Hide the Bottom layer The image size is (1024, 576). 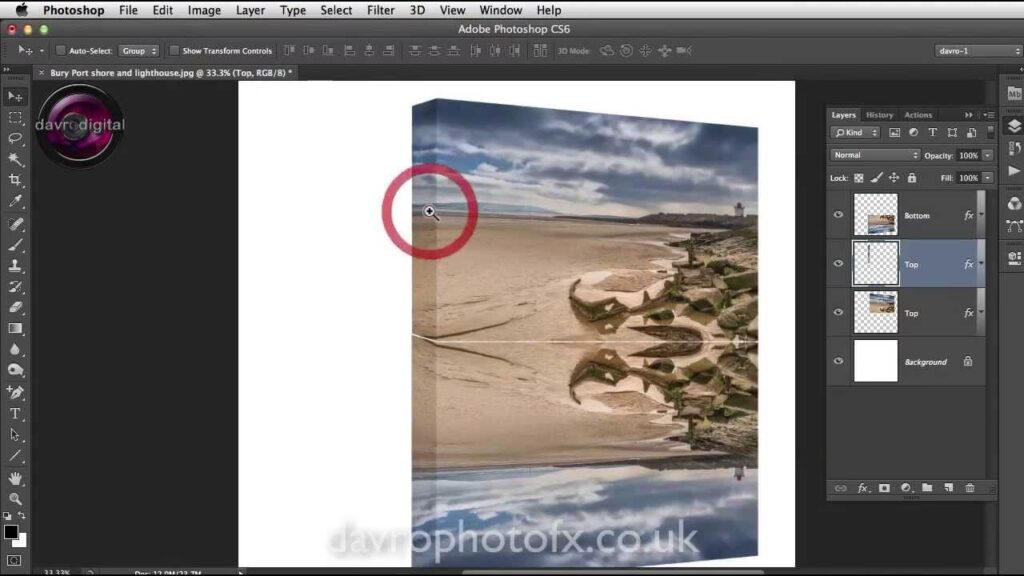(838, 215)
